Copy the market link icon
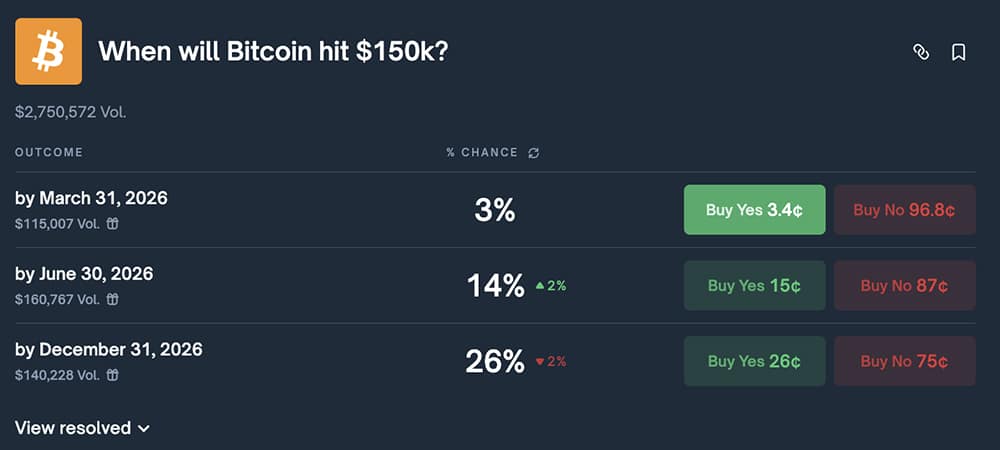This screenshot has height=450, width=1000. [x=921, y=52]
